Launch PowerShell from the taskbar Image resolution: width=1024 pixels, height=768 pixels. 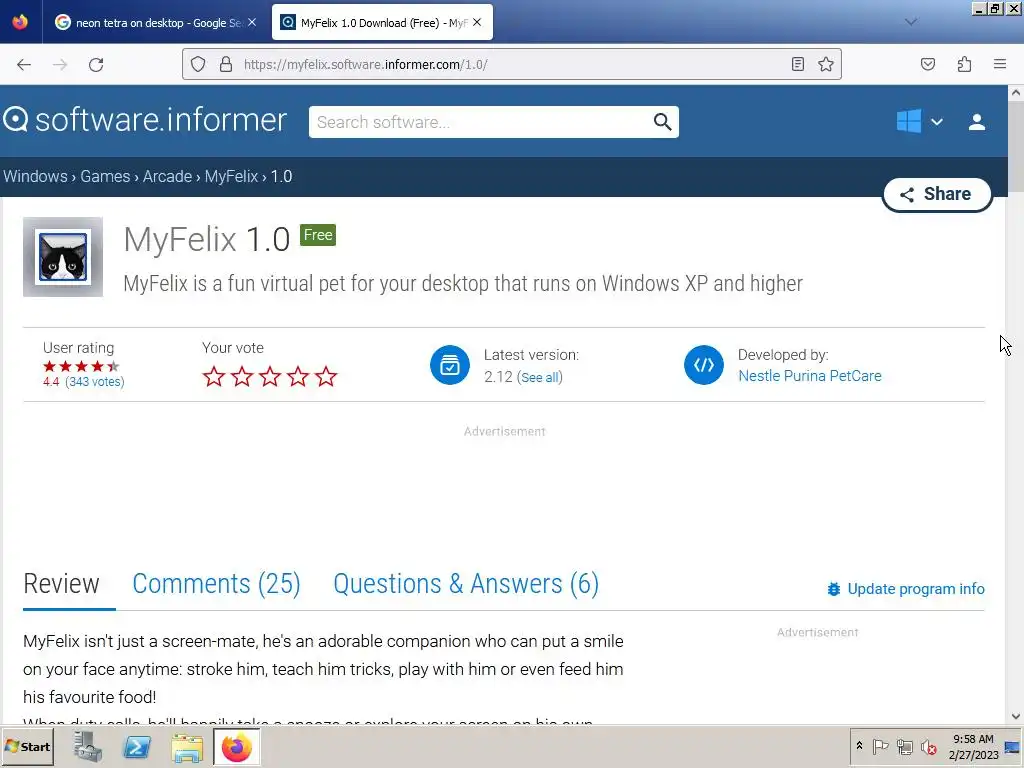tap(137, 747)
